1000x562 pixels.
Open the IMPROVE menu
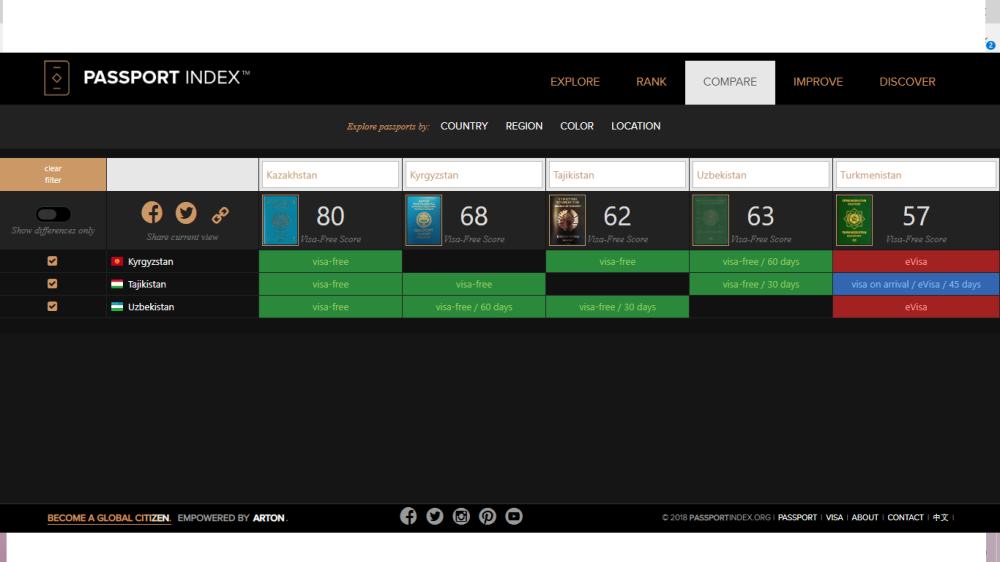pyautogui.click(x=818, y=82)
